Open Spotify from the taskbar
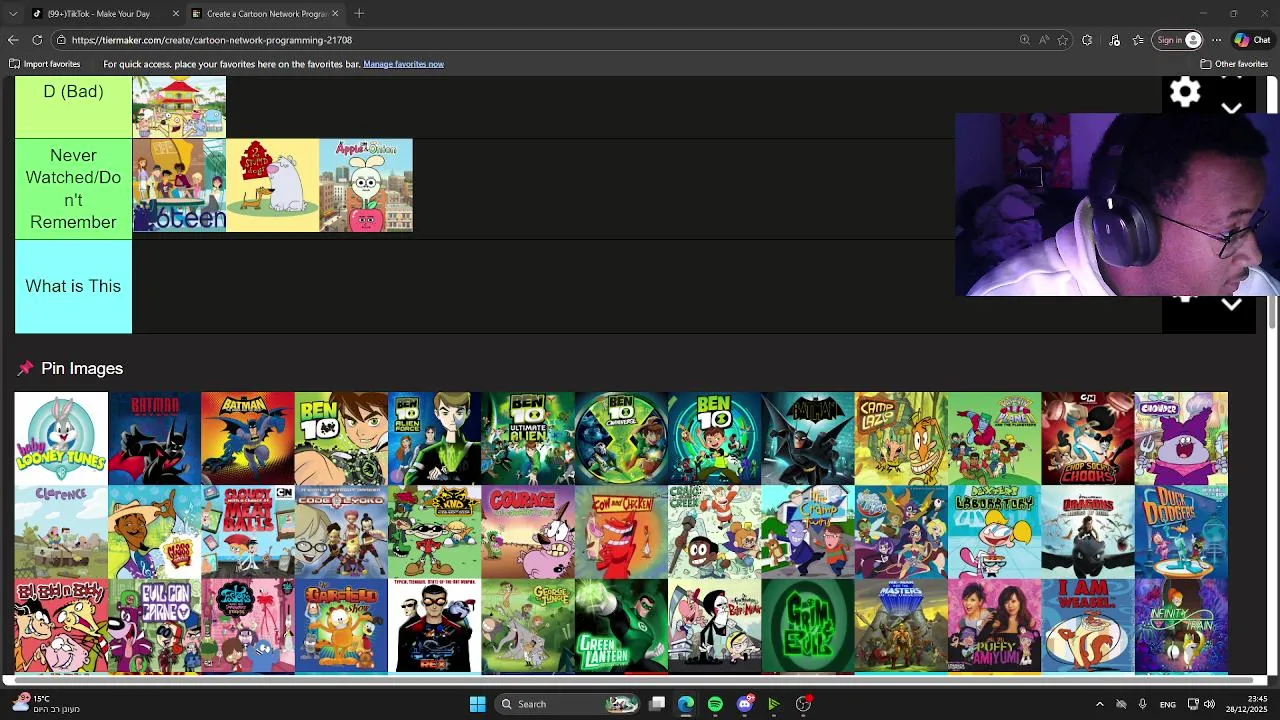The image size is (1280, 720). pos(715,704)
